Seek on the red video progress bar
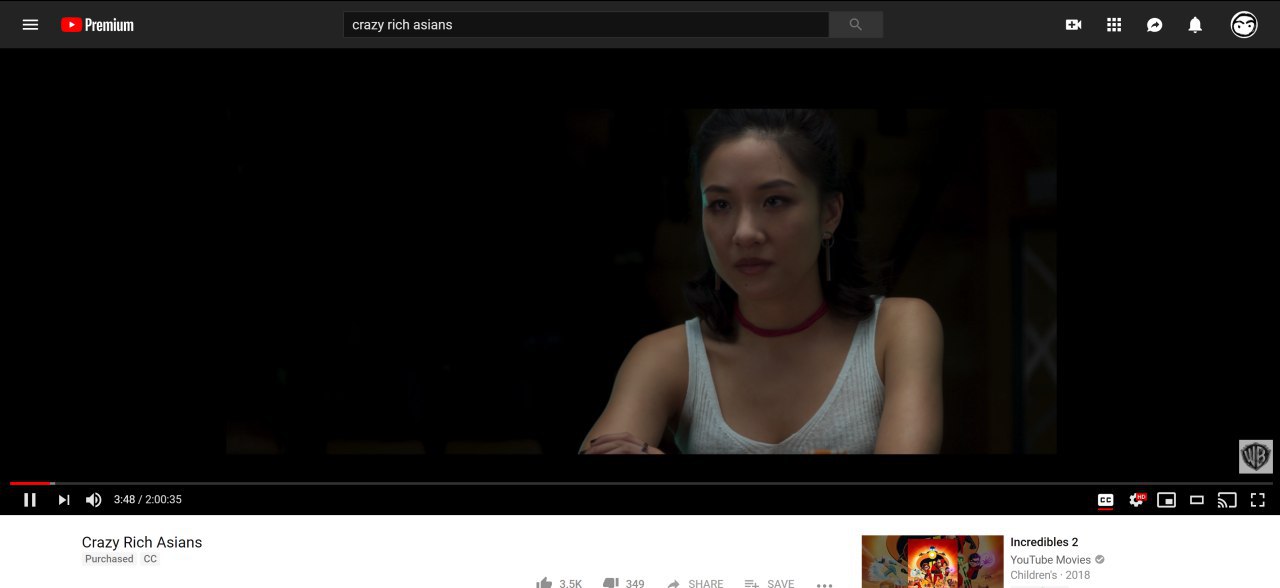The width and height of the screenshot is (1280, 588). pyautogui.click(x=640, y=483)
